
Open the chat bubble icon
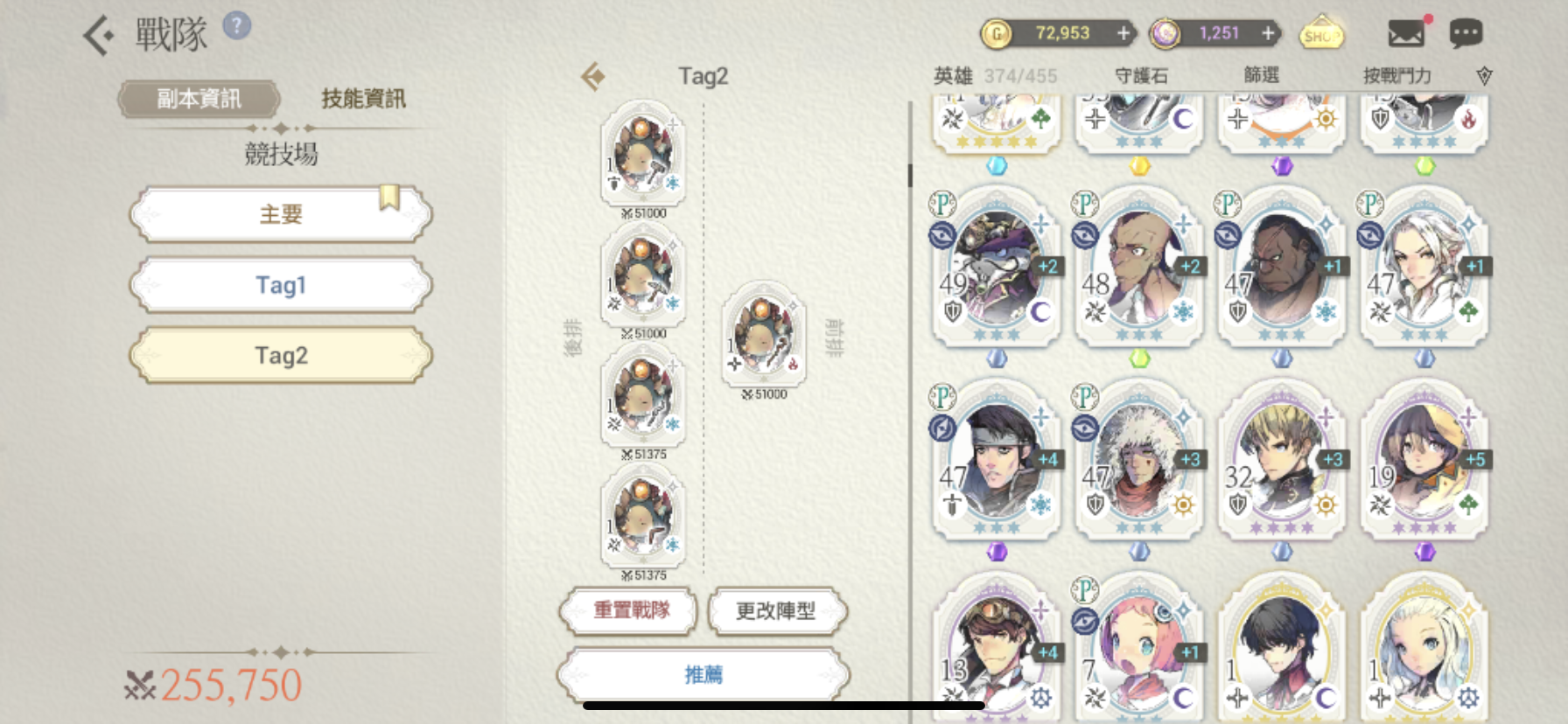click(x=1466, y=33)
